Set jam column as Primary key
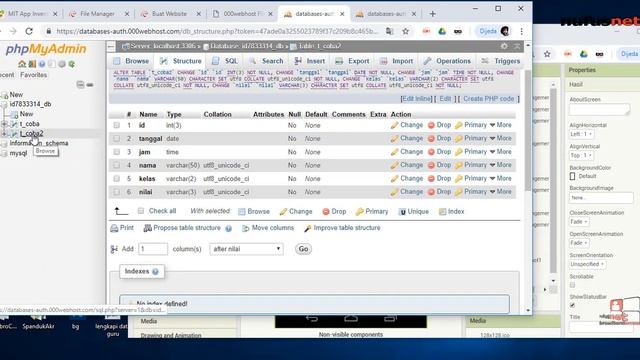 click(x=471, y=151)
